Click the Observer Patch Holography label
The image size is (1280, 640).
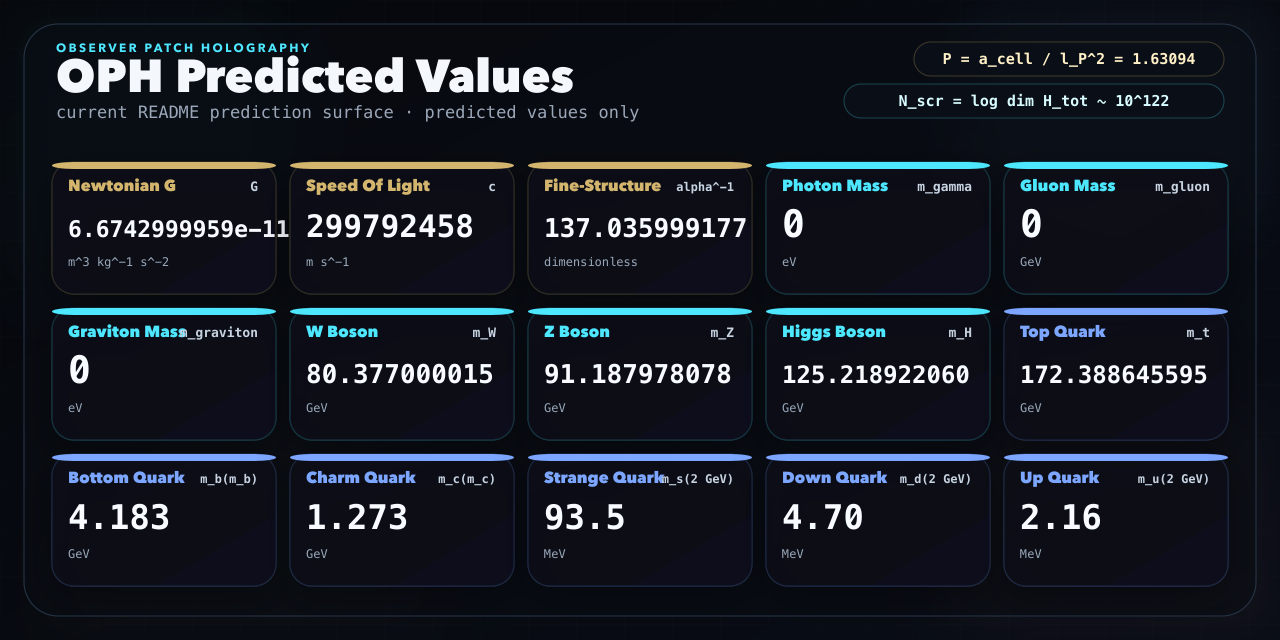[183, 48]
